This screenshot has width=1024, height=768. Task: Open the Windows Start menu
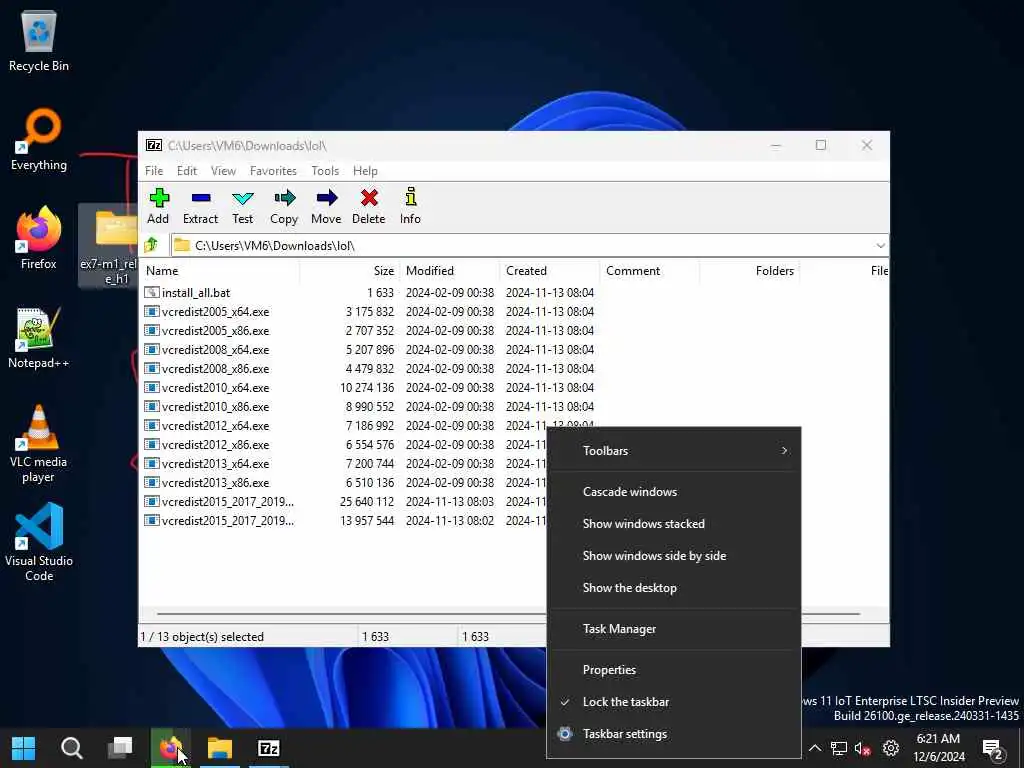(24, 748)
